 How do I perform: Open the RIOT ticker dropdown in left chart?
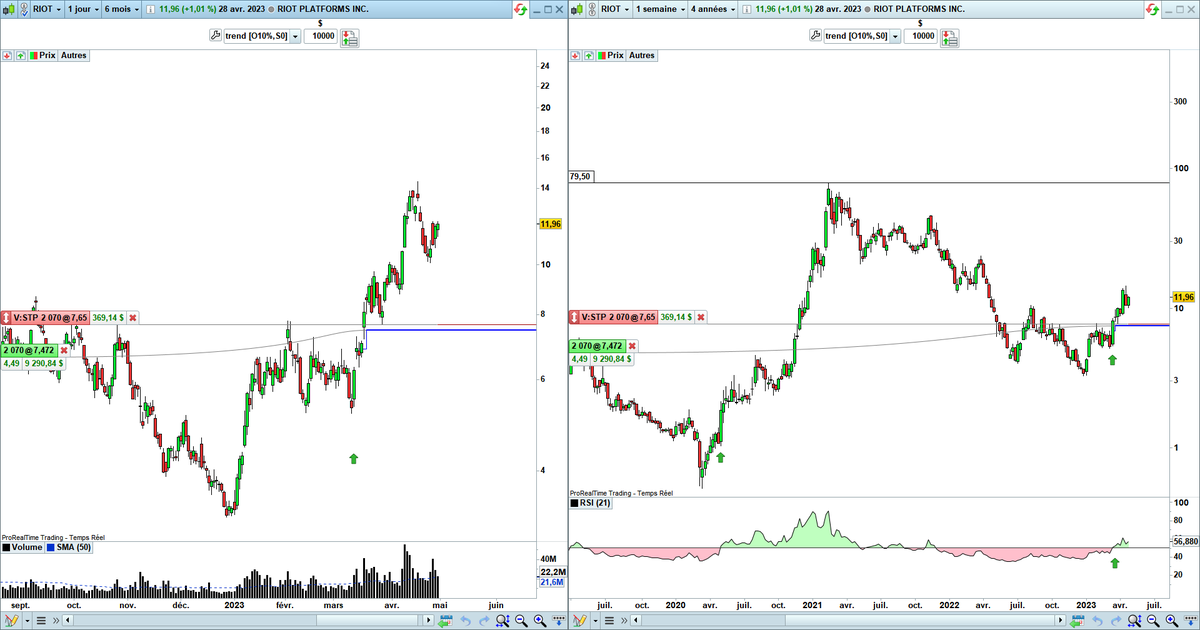point(47,9)
